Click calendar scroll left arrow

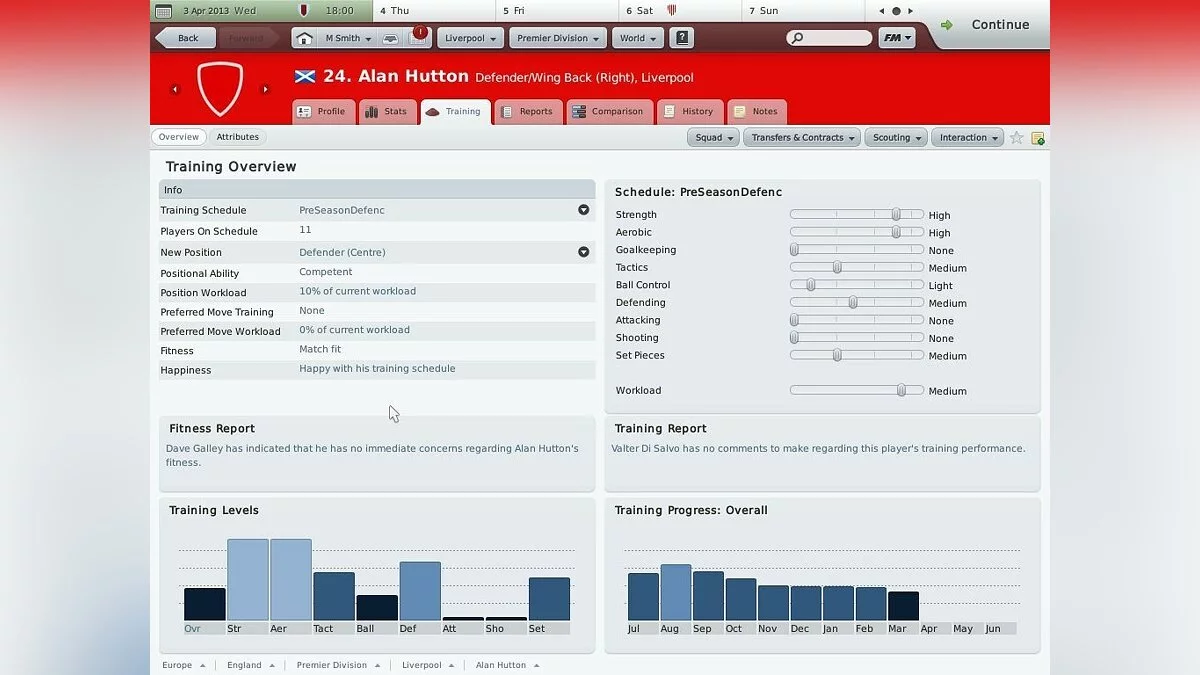pyautogui.click(x=881, y=11)
